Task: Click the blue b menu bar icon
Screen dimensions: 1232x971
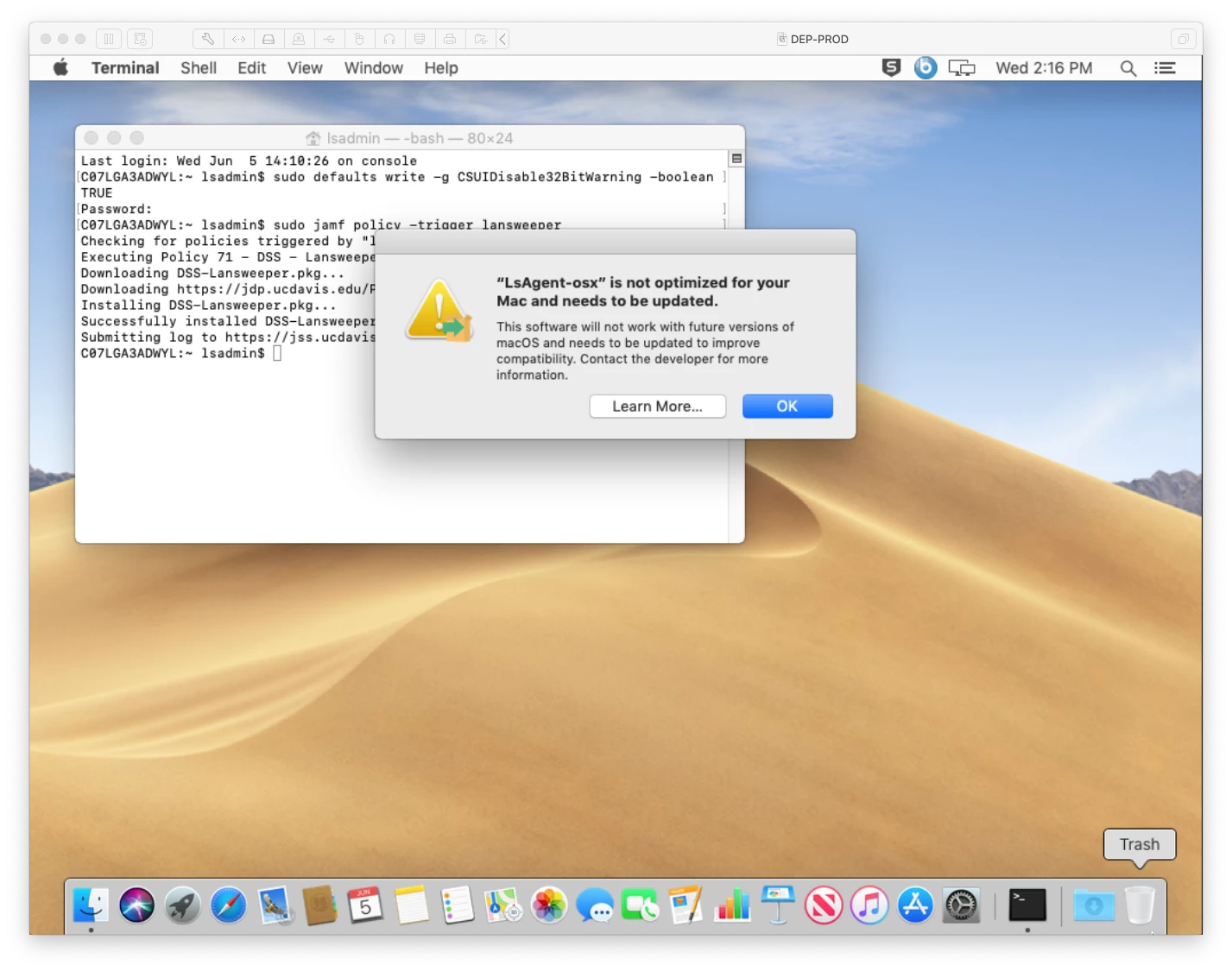Action: pyautogui.click(x=926, y=67)
